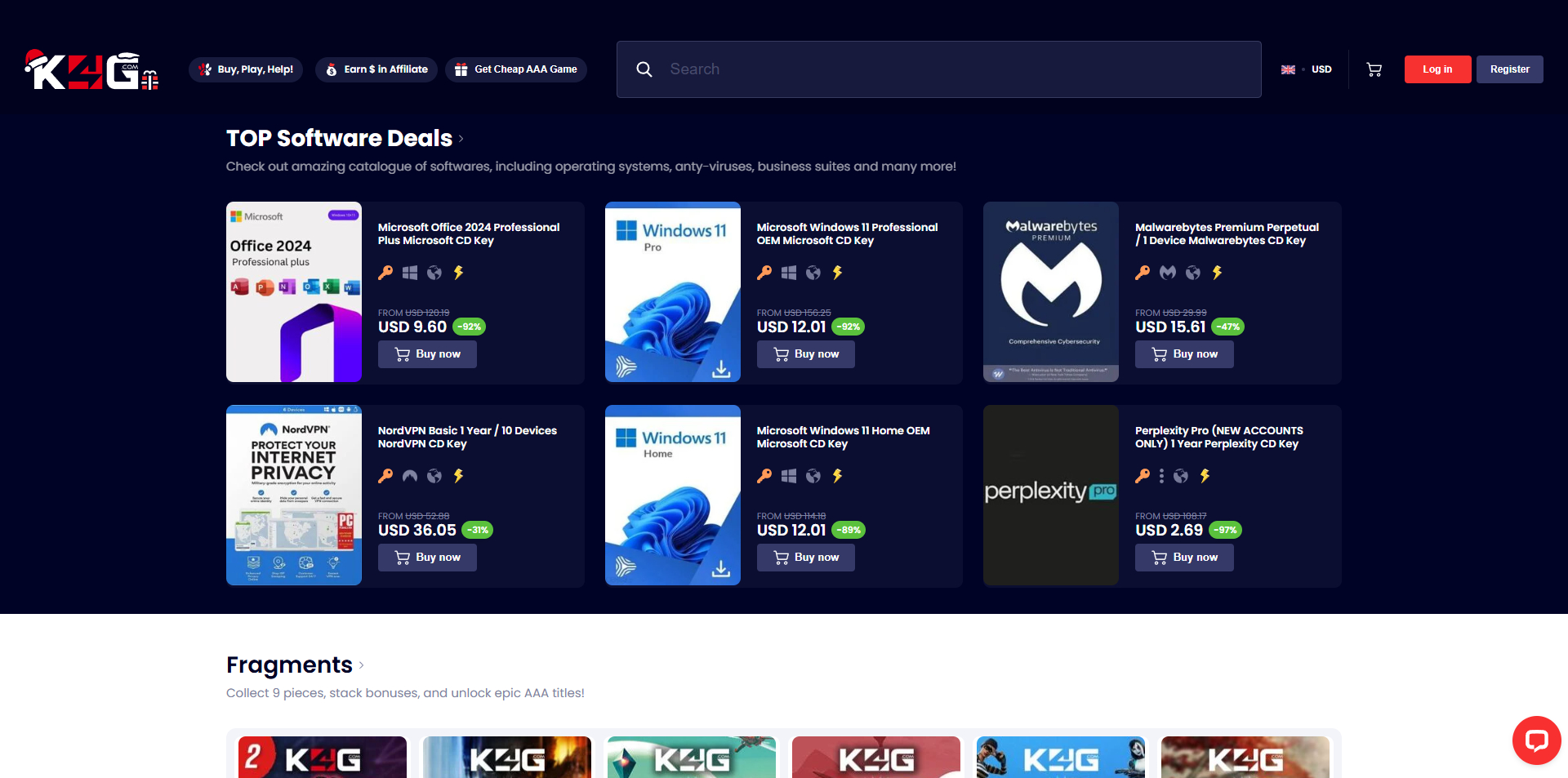Click the globe region icon on Windows 11 Home
Screen dimensions: 1568x778
(x=813, y=476)
